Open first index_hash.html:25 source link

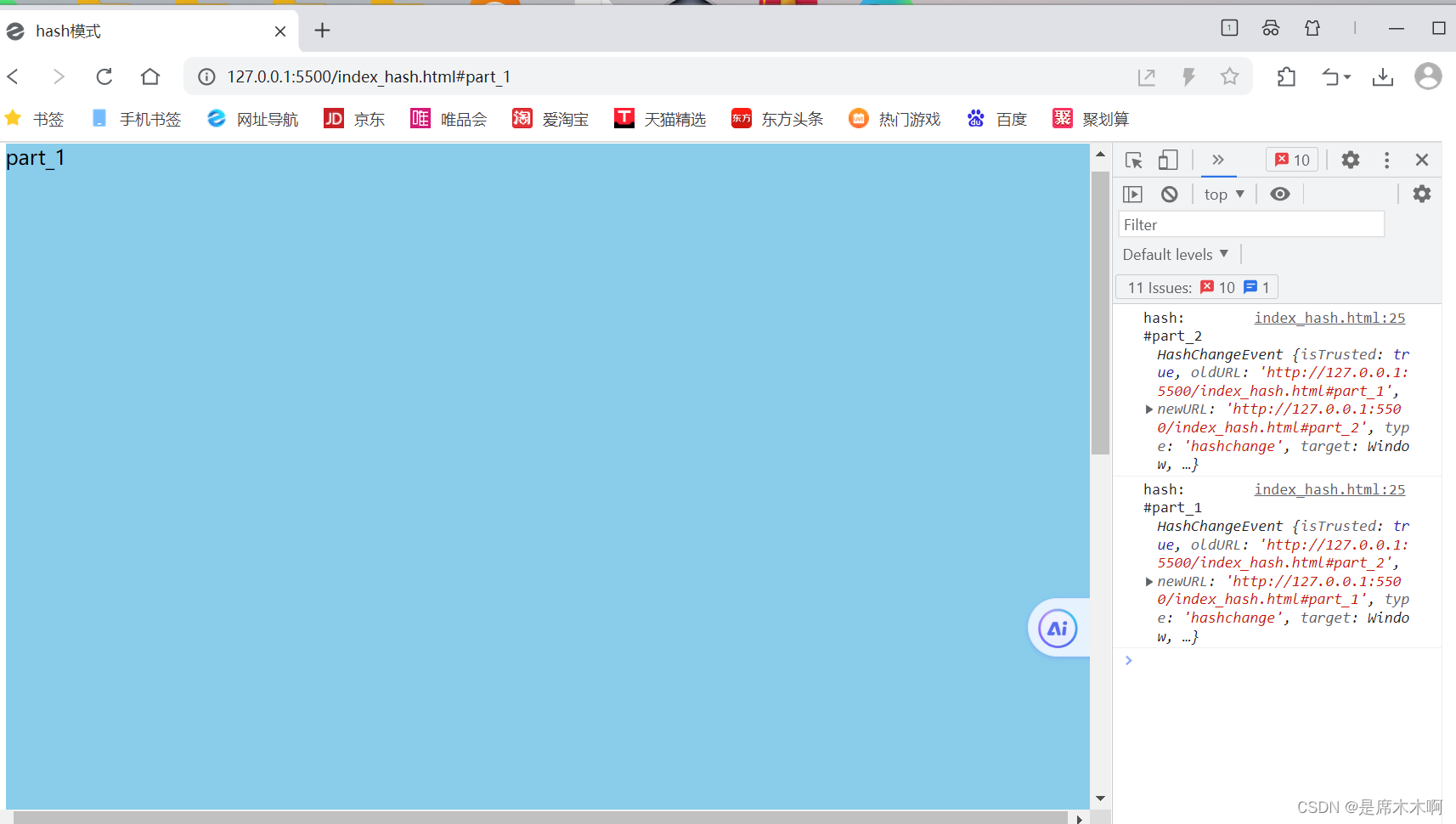tap(1329, 318)
